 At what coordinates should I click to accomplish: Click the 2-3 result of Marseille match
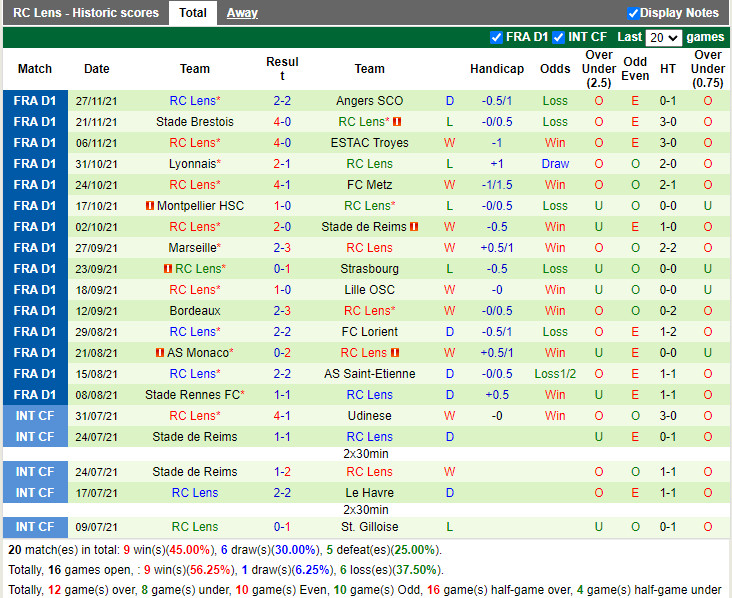click(x=282, y=248)
